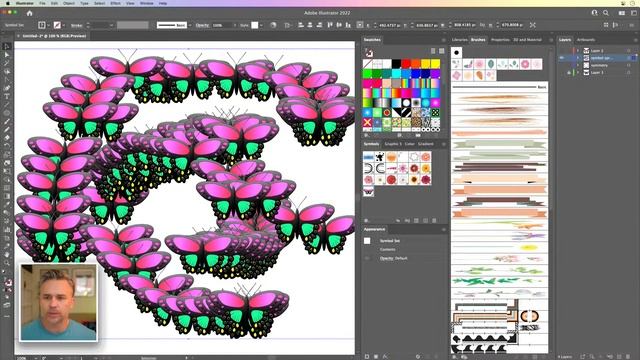Viewport: 640px width, 360px height.
Task: Open the search icon at top right
Action: coord(606,13)
